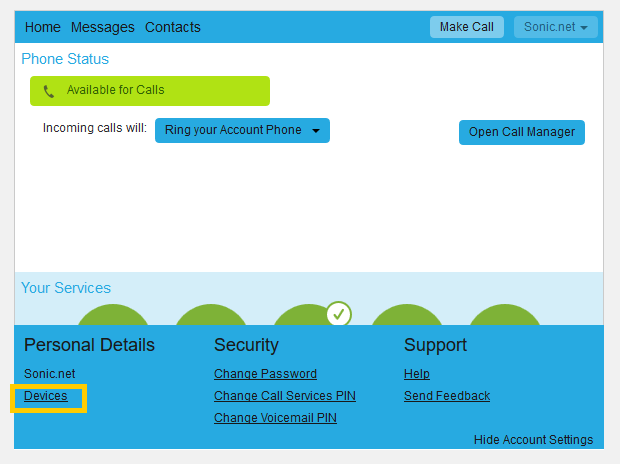The image size is (620, 464).
Task: Click the green checkmark service badge
Action: click(339, 314)
